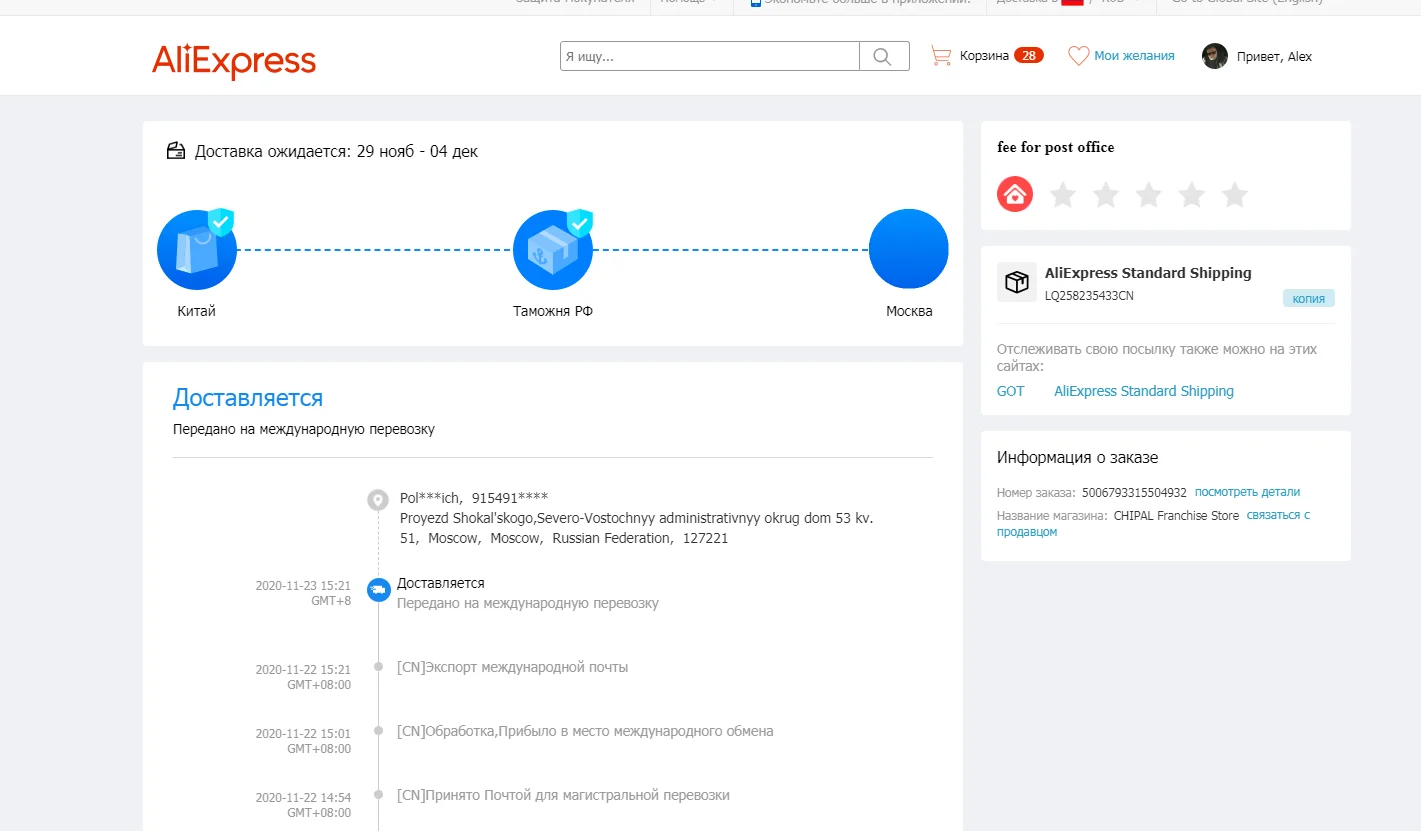Open the user avatar picture
Image resolution: width=1421 pixels, height=831 pixels.
(1215, 56)
